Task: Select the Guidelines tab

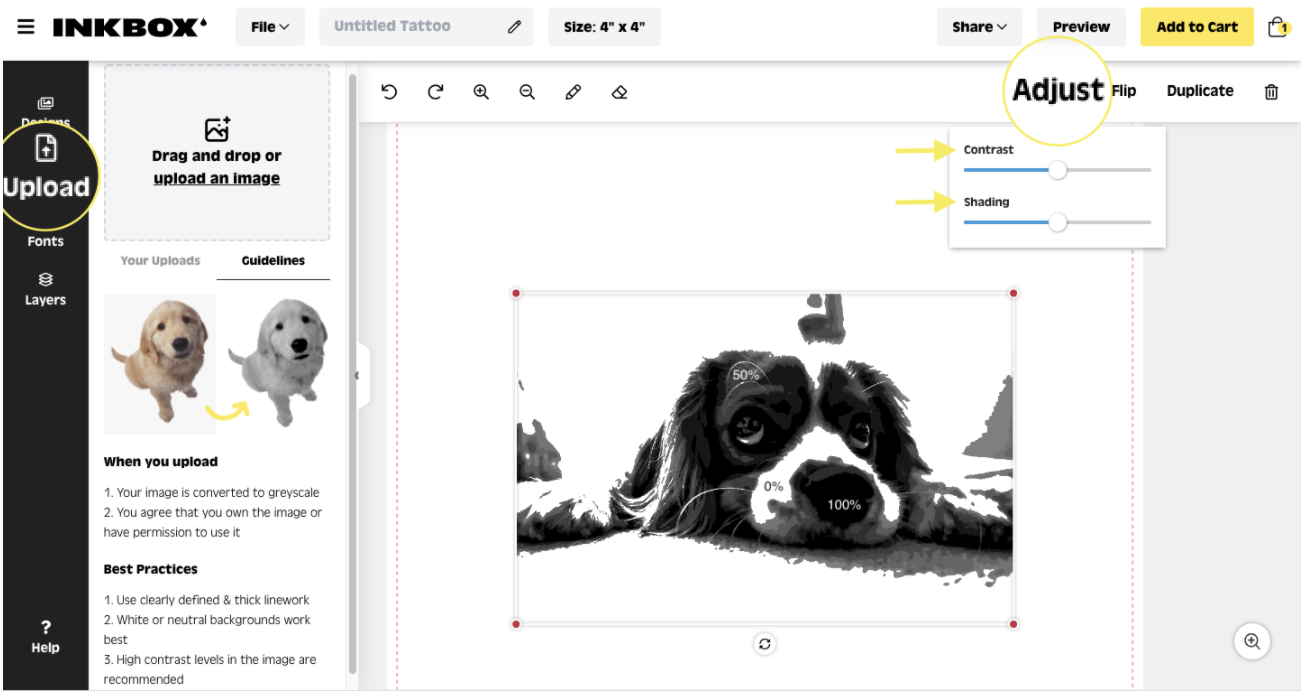Action: pos(273,261)
